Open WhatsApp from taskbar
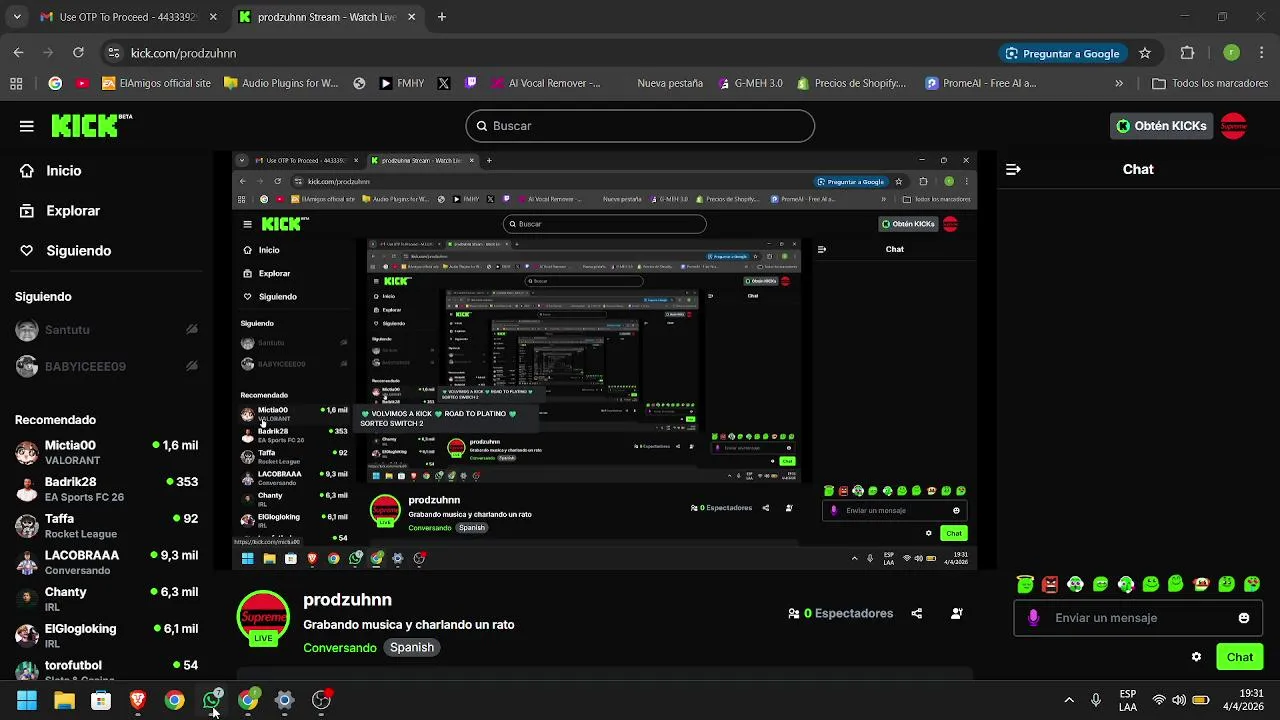The image size is (1280, 720). pos(211,700)
